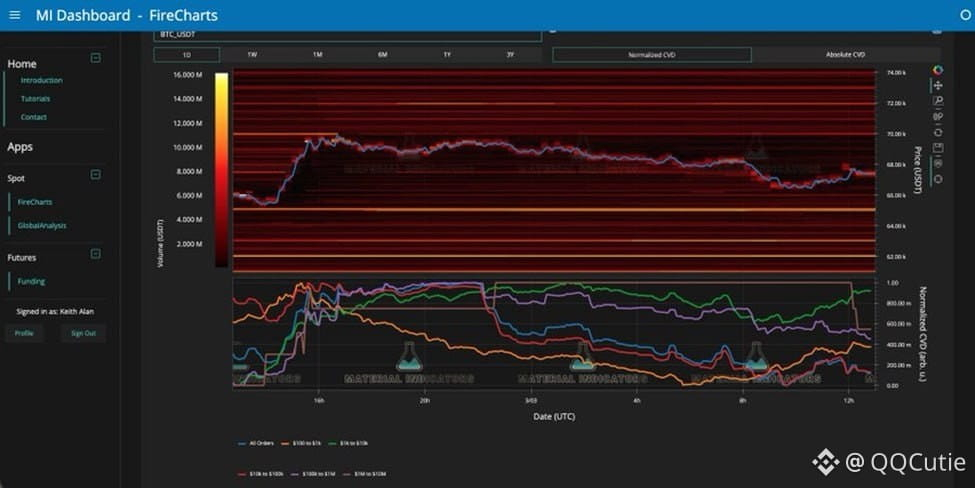The width and height of the screenshot is (975, 488).
Task: Click the 'Signed in as: Keith Alan' text
Action: 55,311
